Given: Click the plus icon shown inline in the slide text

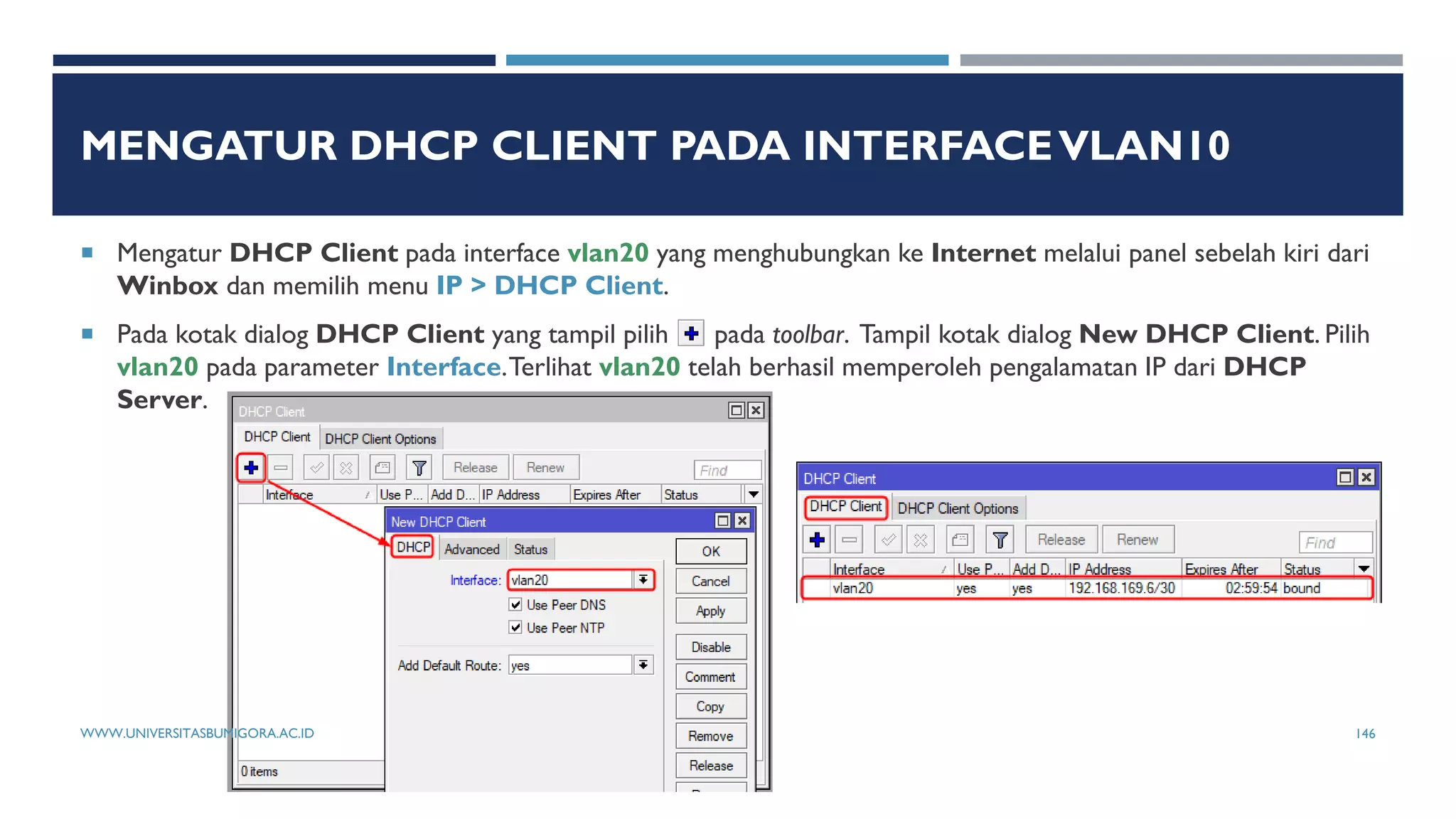Looking at the screenshot, I should pos(691,333).
